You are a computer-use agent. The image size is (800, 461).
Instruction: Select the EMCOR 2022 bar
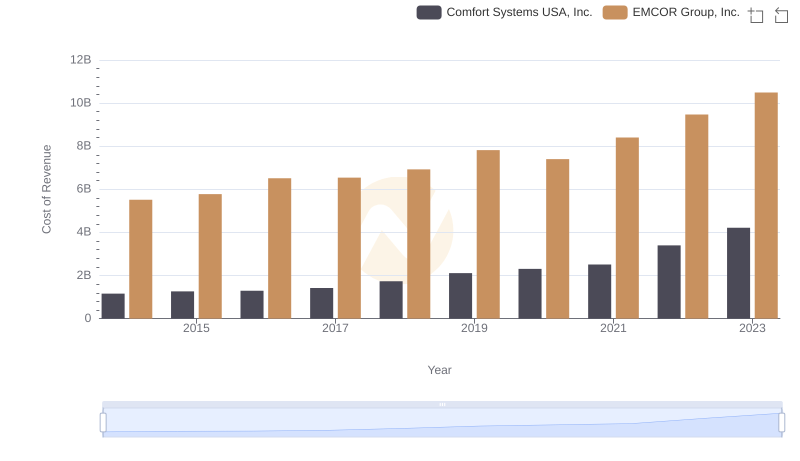pyautogui.click(x=696, y=216)
